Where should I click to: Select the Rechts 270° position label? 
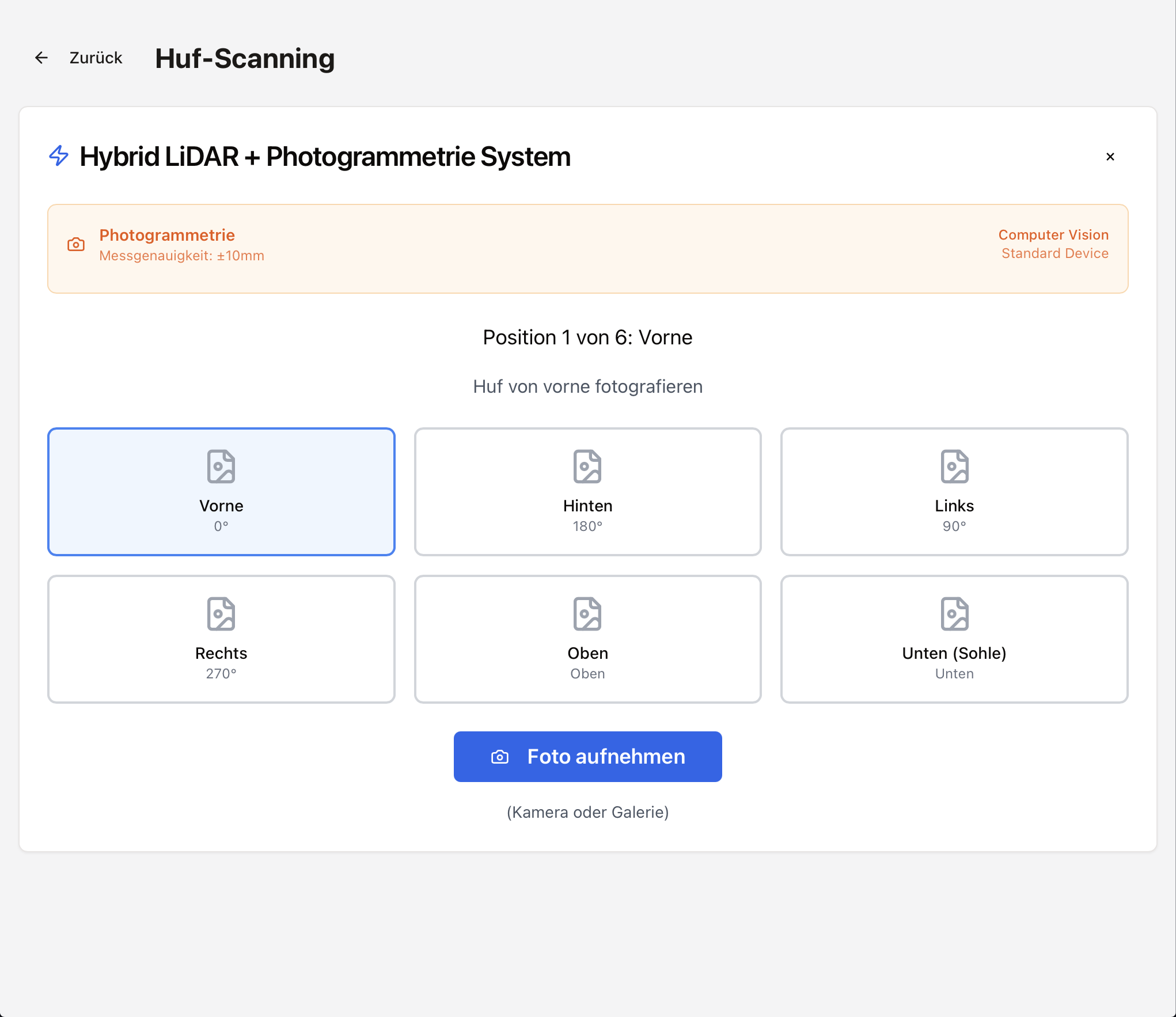(x=221, y=654)
